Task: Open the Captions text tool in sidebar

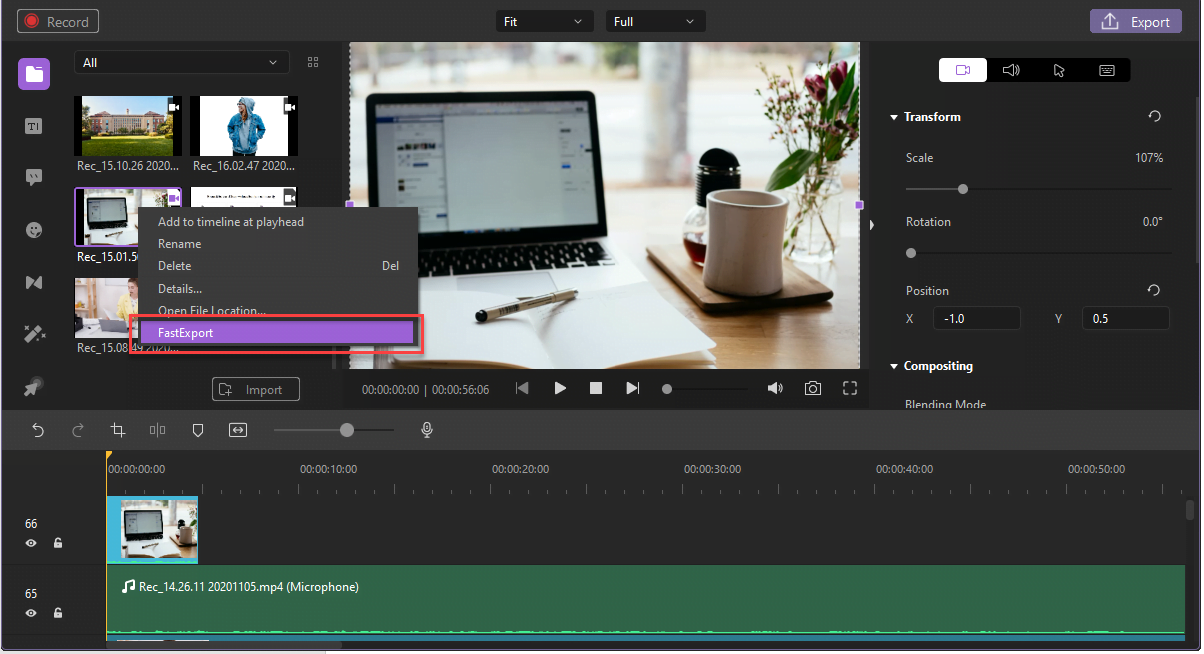Action: pyautogui.click(x=34, y=126)
